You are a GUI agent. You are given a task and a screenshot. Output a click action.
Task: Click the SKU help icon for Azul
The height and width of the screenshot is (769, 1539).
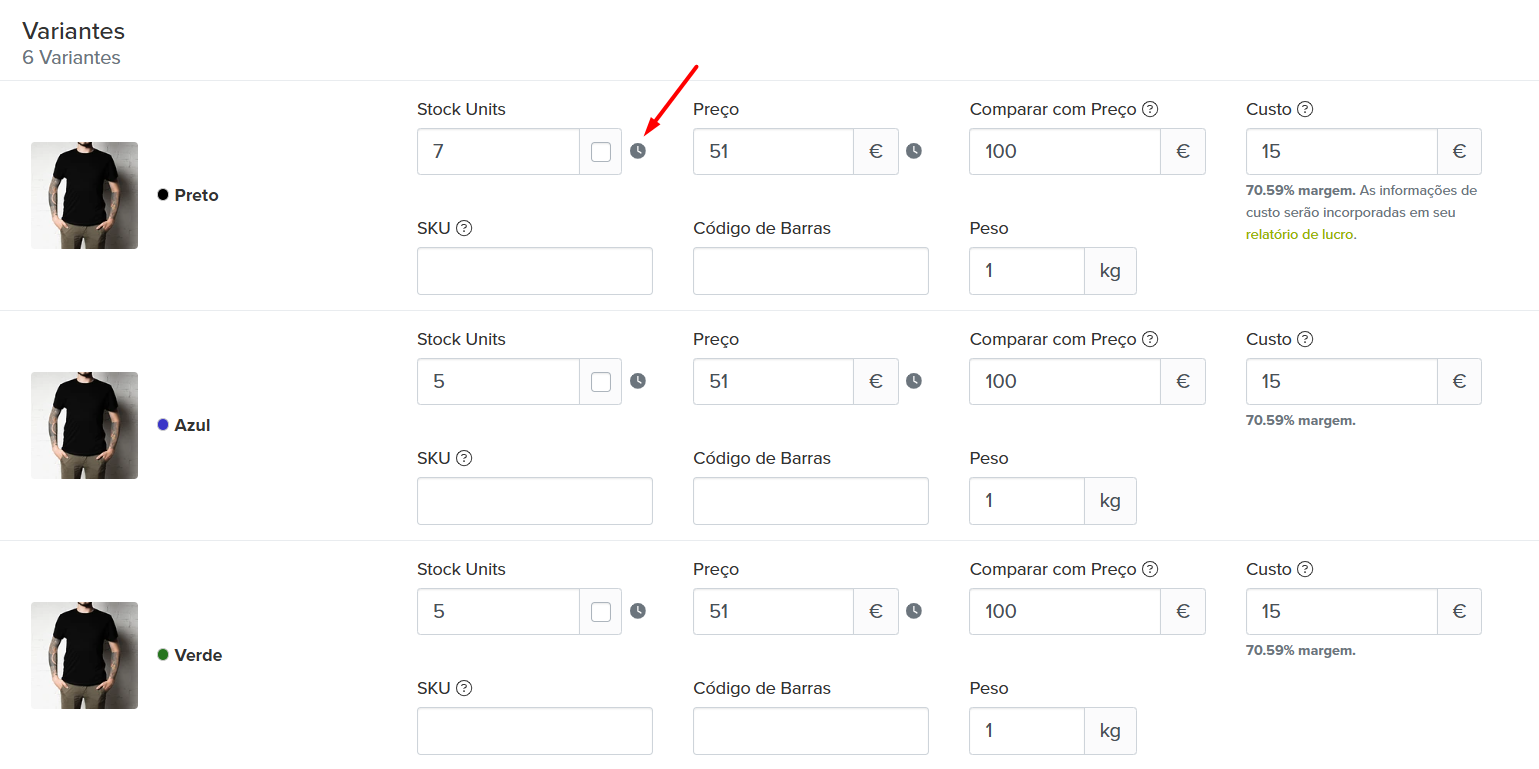[464, 459]
